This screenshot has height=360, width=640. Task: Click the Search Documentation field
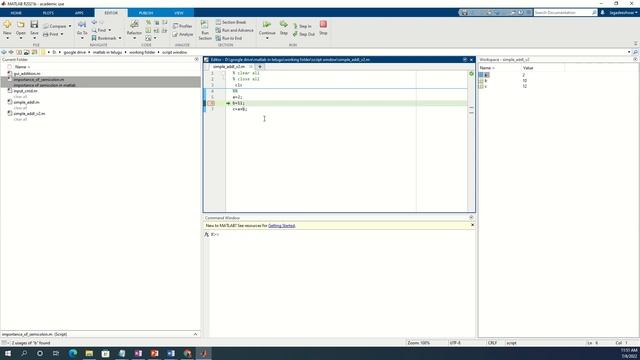coord(566,13)
